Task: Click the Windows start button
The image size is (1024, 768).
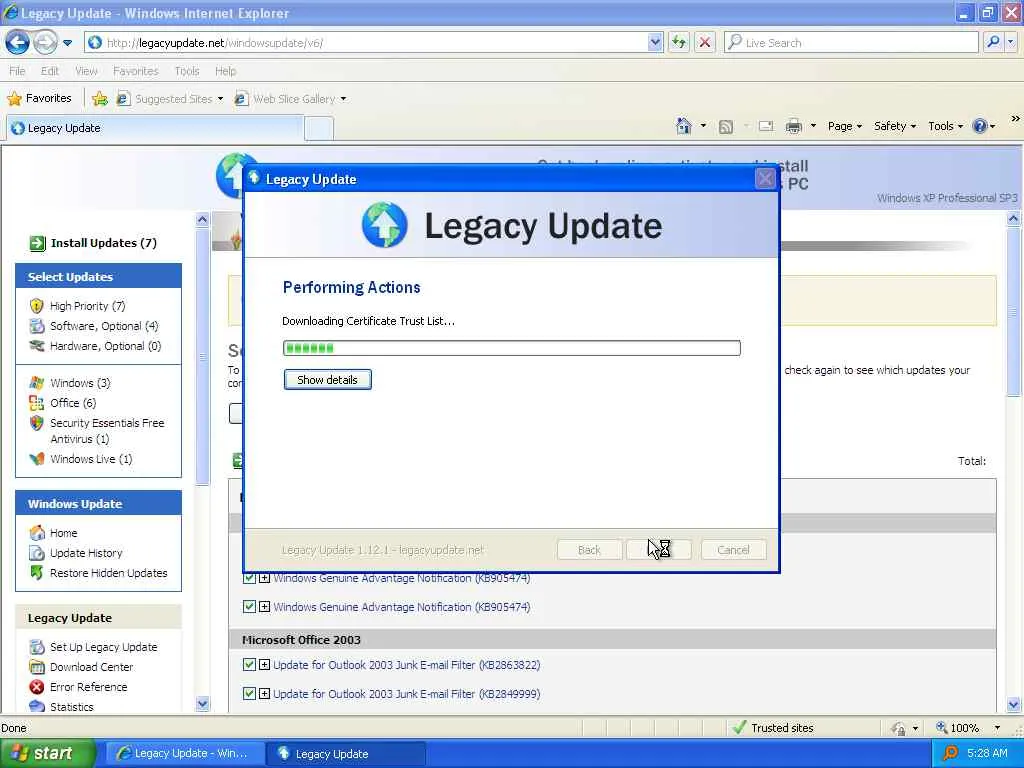Action: point(47,753)
